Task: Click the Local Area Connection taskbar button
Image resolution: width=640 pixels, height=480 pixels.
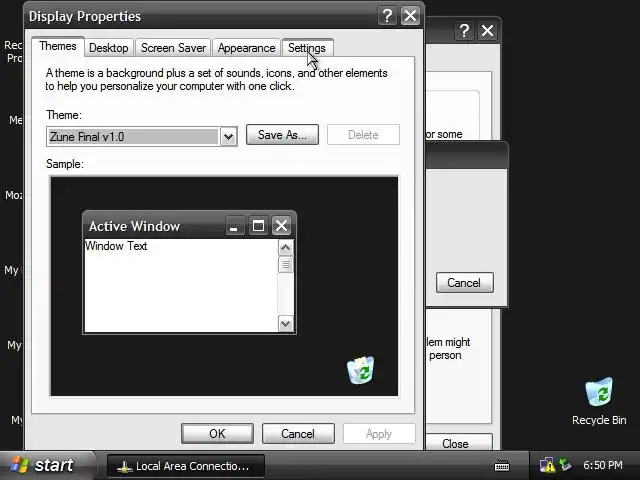Action: pos(185,466)
